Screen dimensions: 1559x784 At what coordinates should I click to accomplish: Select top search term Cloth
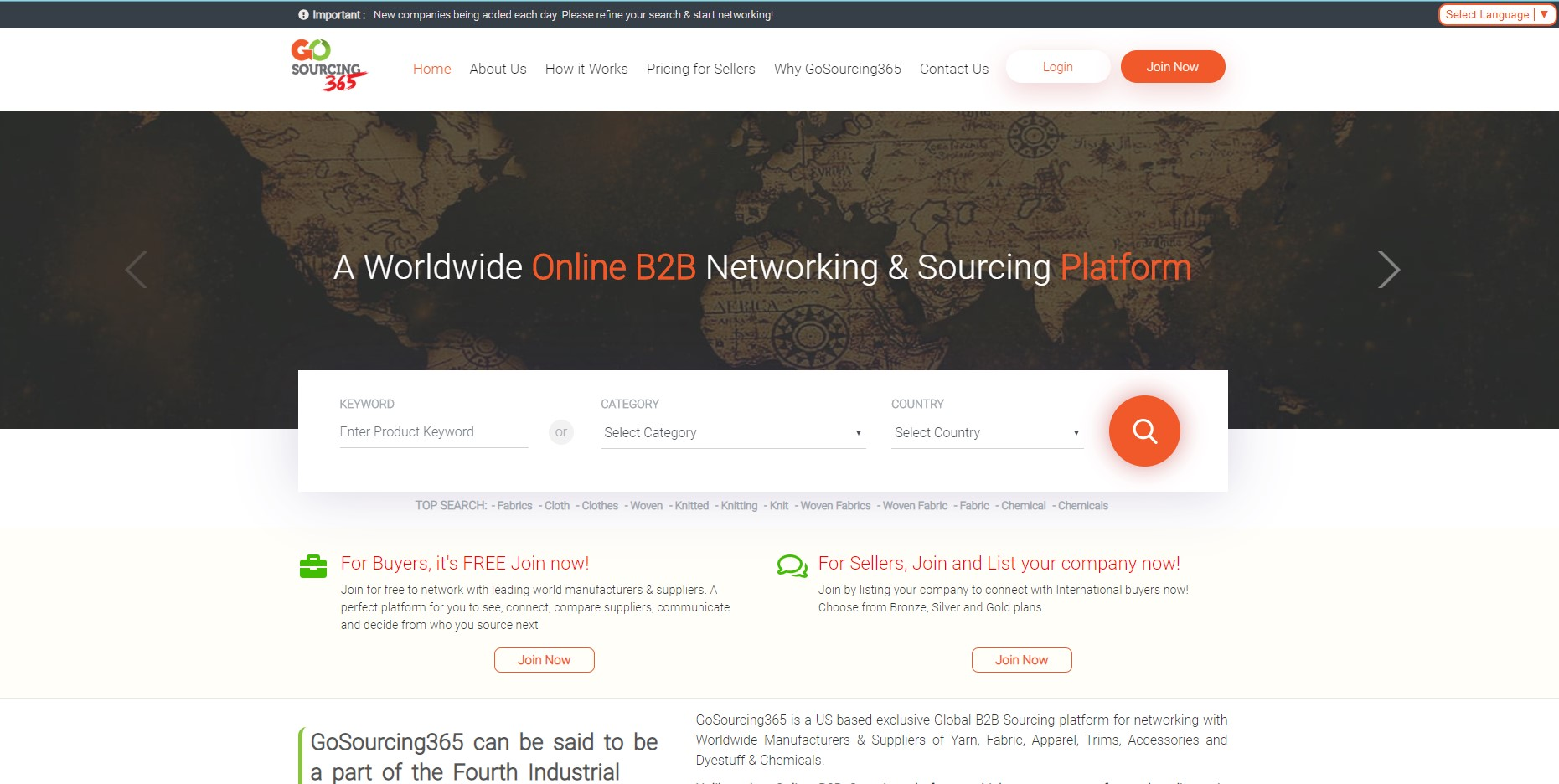pyautogui.click(x=557, y=506)
